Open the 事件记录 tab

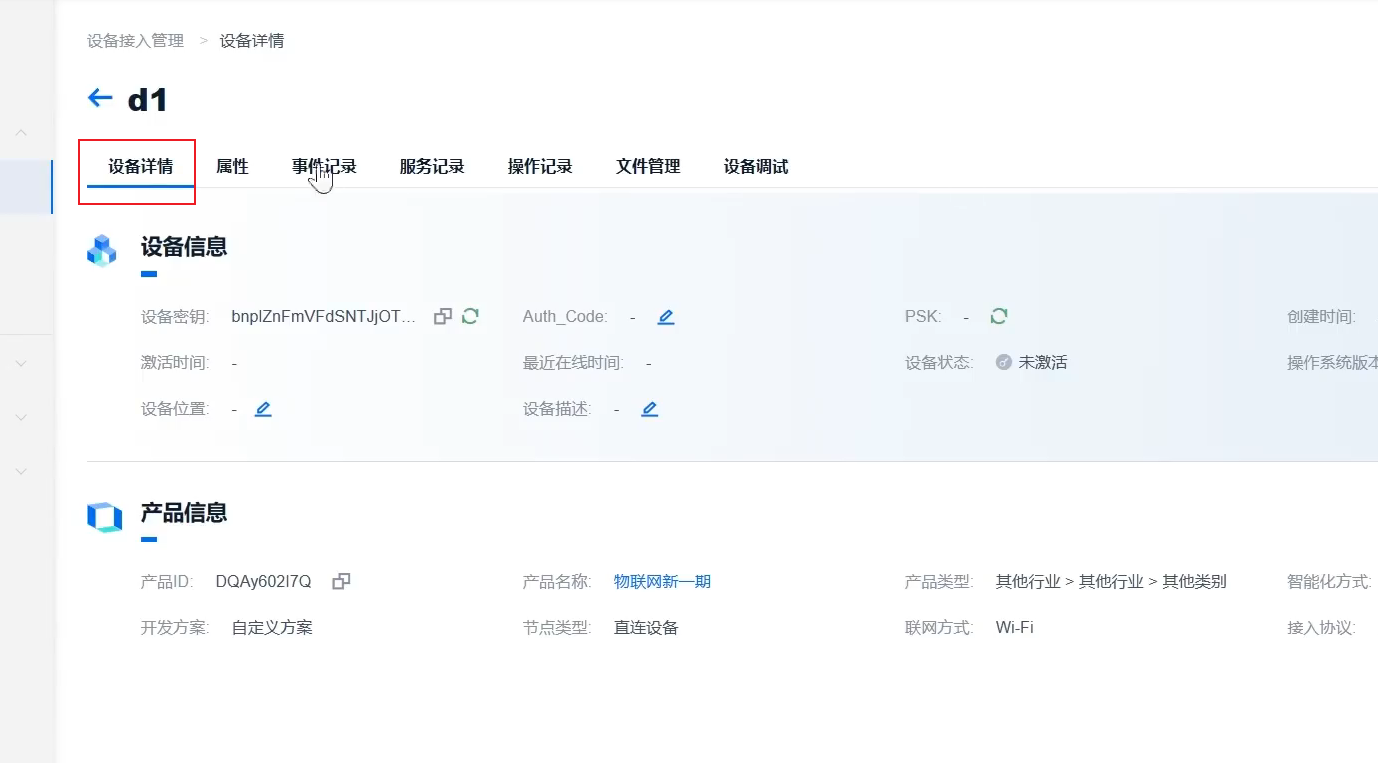pos(324,166)
